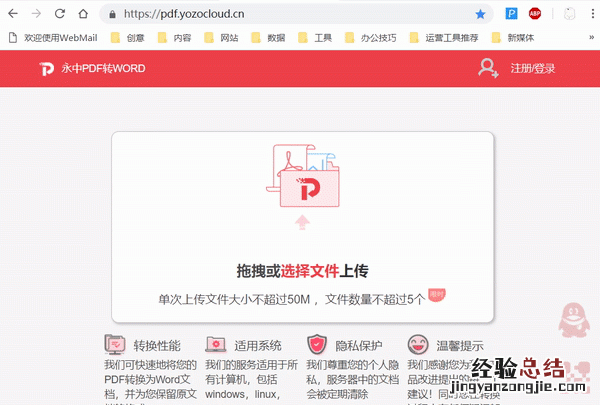Click the 限时 promo badge
Viewport: 600px width, 405px height.
point(437,294)
